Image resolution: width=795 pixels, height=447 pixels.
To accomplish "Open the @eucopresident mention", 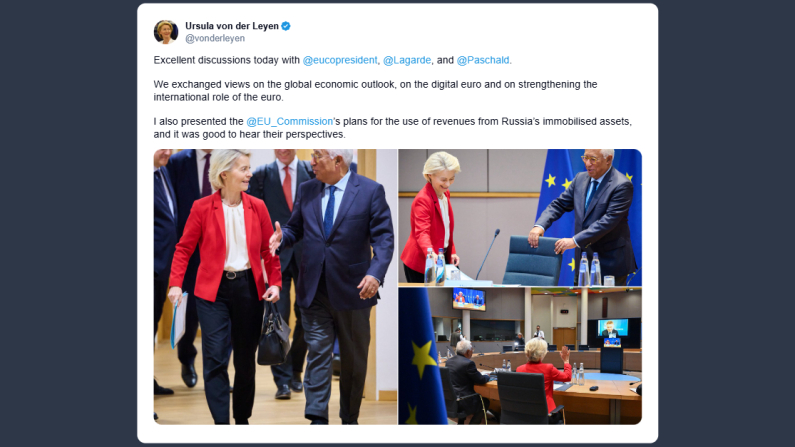I will 340,60.
